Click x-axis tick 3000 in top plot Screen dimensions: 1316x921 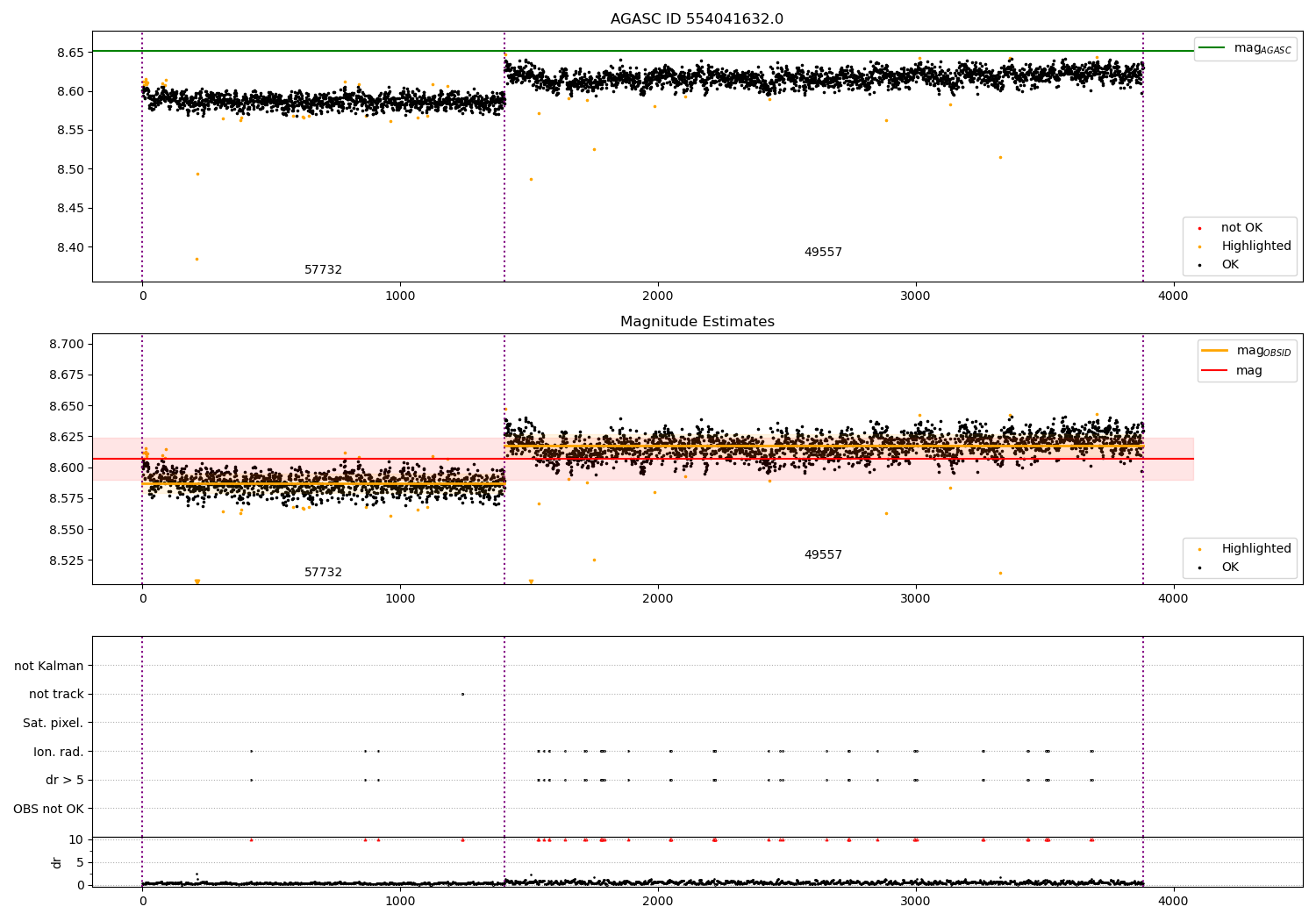916,296
